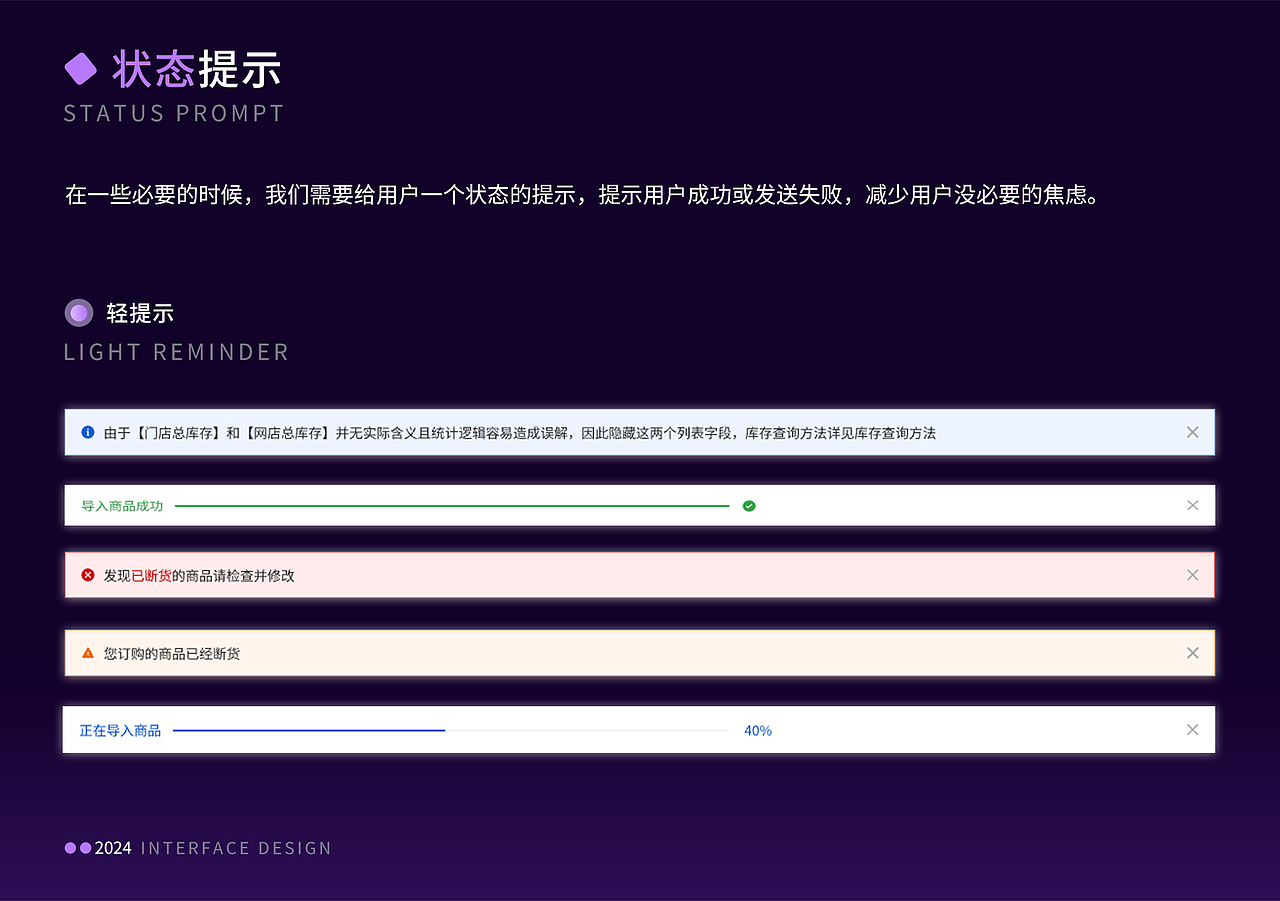Viewport: 1280px width, 901px height.
Task: Click the purple diamond icon beside 状态提示
Action: [83, 68]
